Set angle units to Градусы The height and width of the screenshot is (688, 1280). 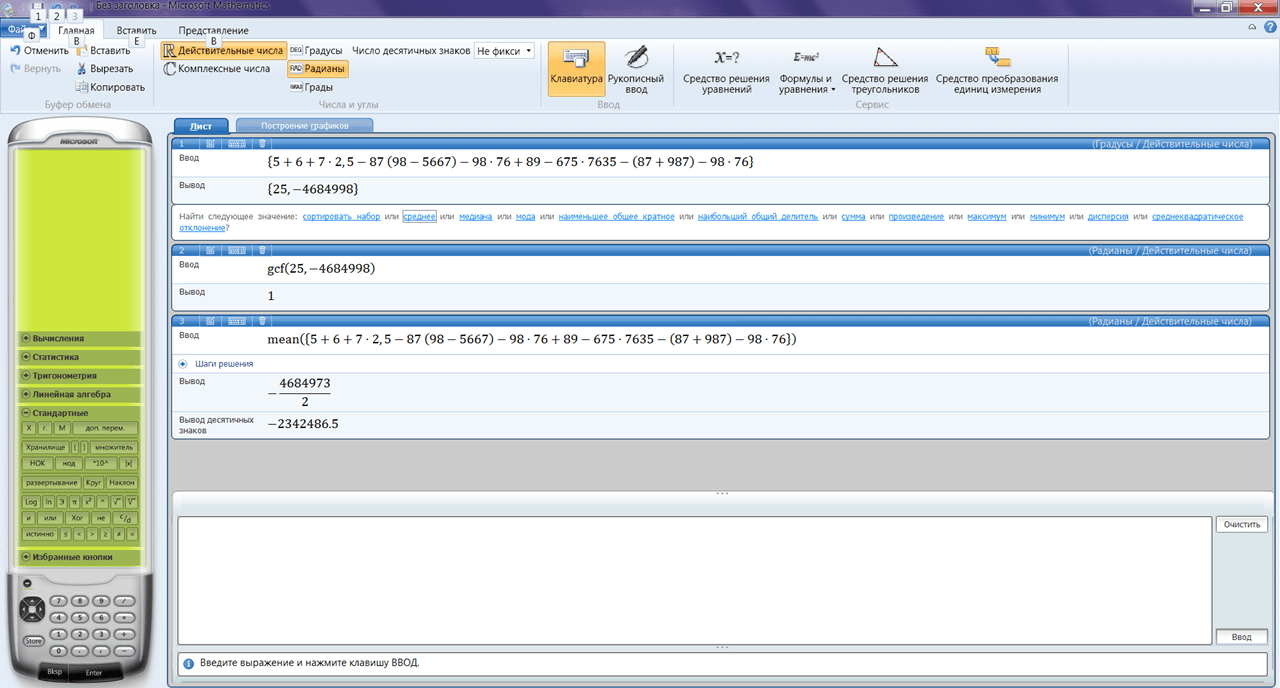tap(316, 50)
